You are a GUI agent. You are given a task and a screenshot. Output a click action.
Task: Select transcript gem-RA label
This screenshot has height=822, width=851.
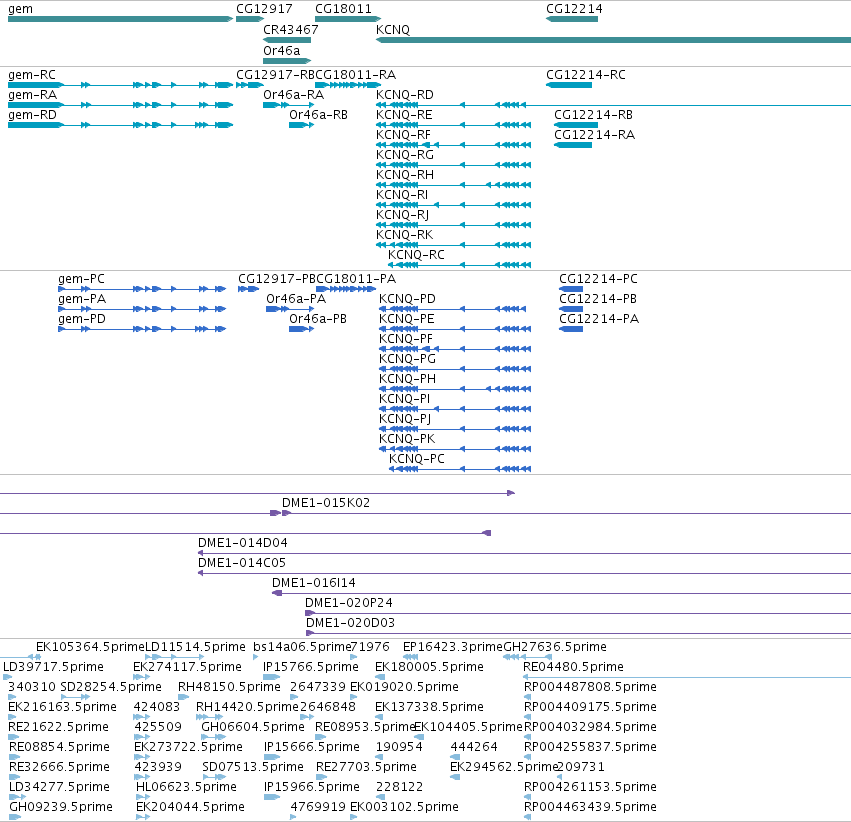click(33, 94)
